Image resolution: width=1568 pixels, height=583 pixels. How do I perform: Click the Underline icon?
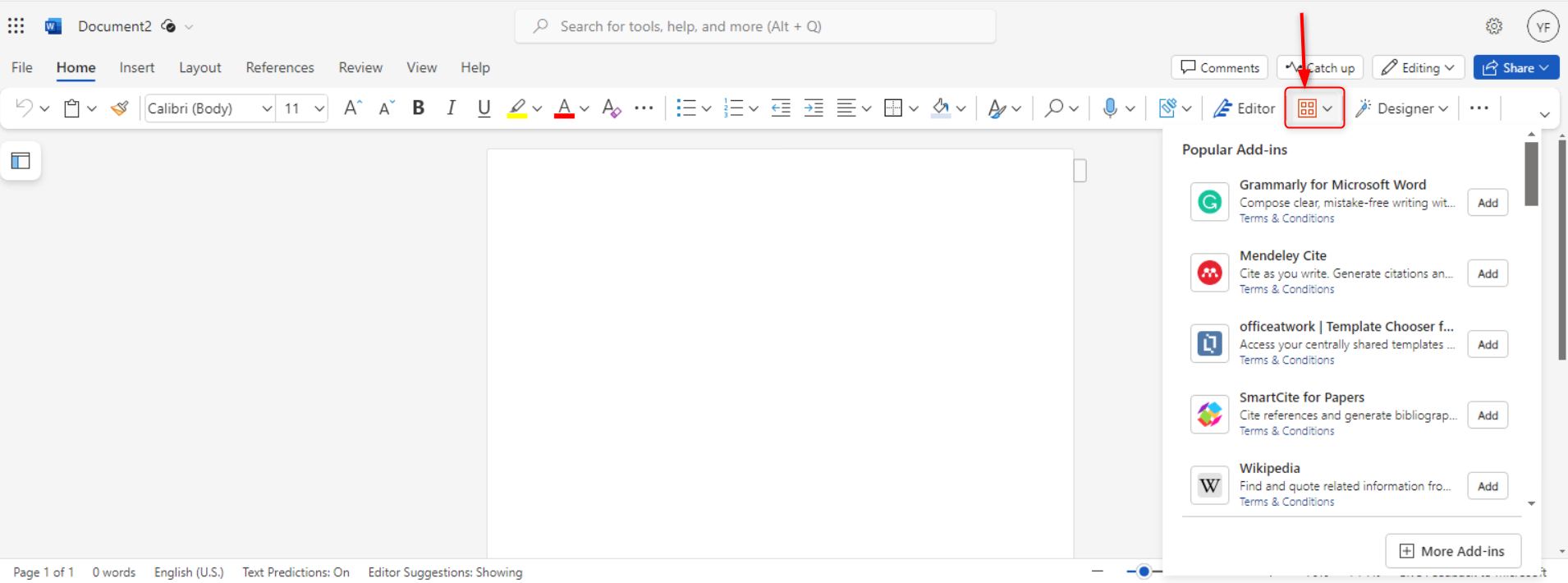tap(484, 108)
